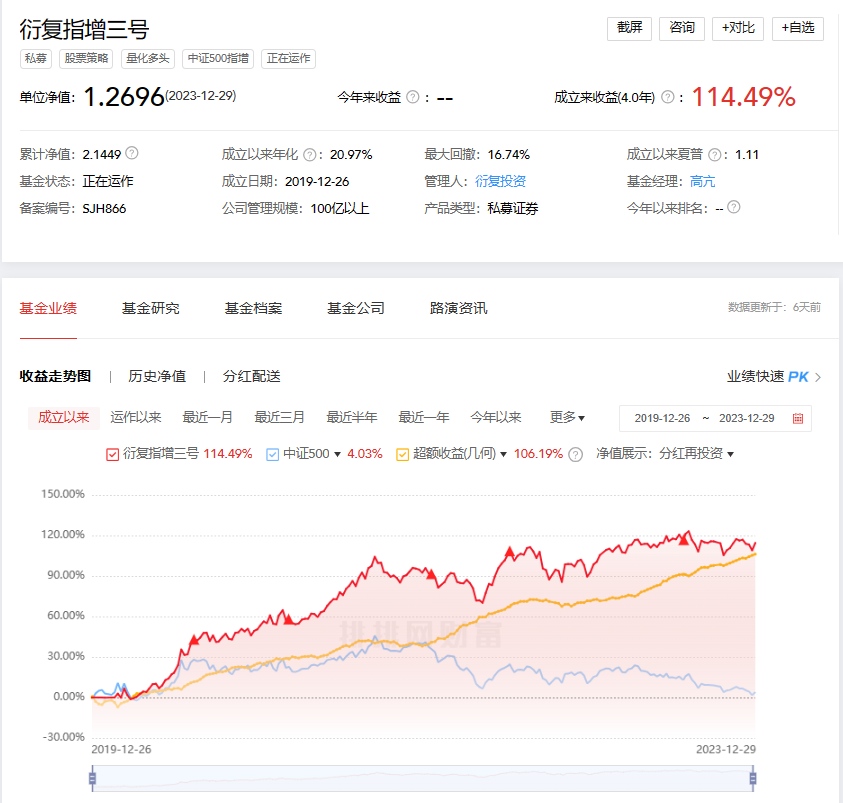
Task: Click red triangle marker near 30% level
Action: point(194,640)
